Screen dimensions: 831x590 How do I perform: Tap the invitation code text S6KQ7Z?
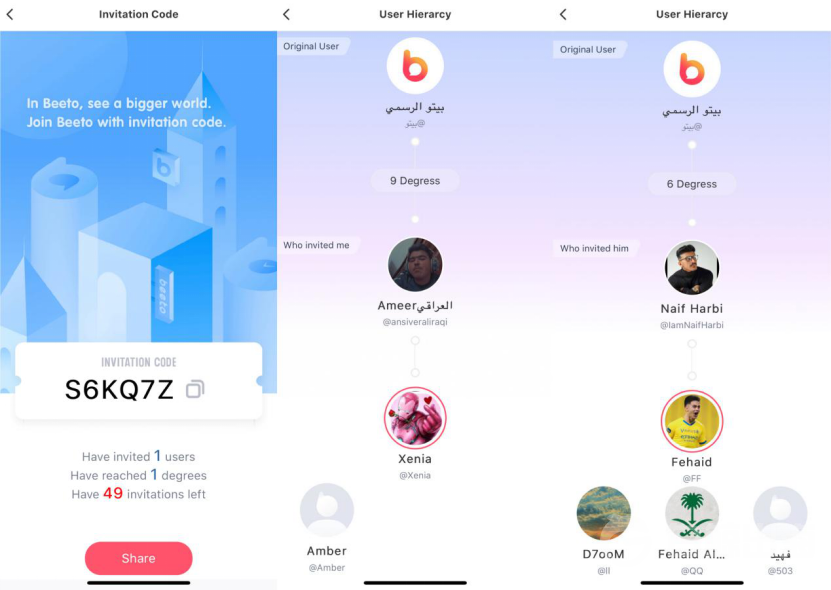[119, 390]
